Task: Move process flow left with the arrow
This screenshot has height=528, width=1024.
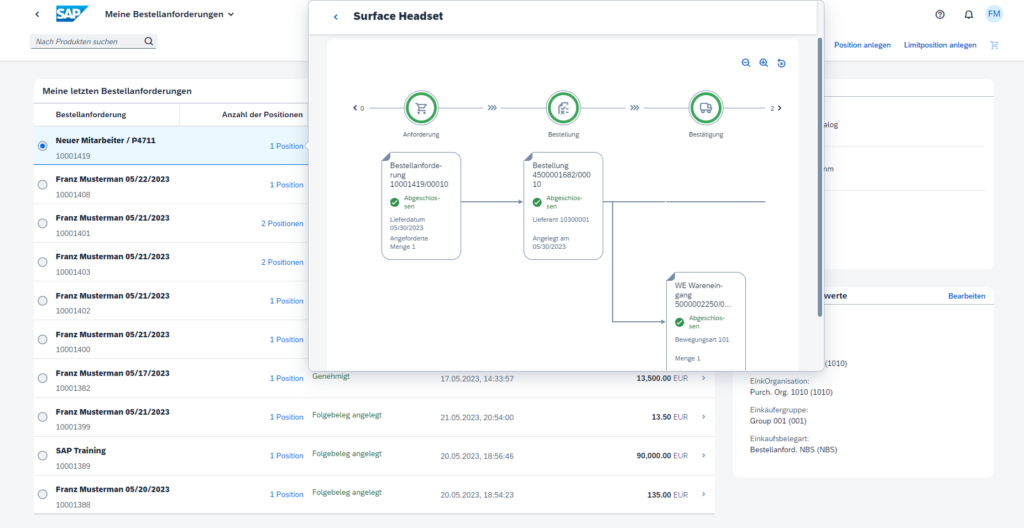Action: point(355,108)
